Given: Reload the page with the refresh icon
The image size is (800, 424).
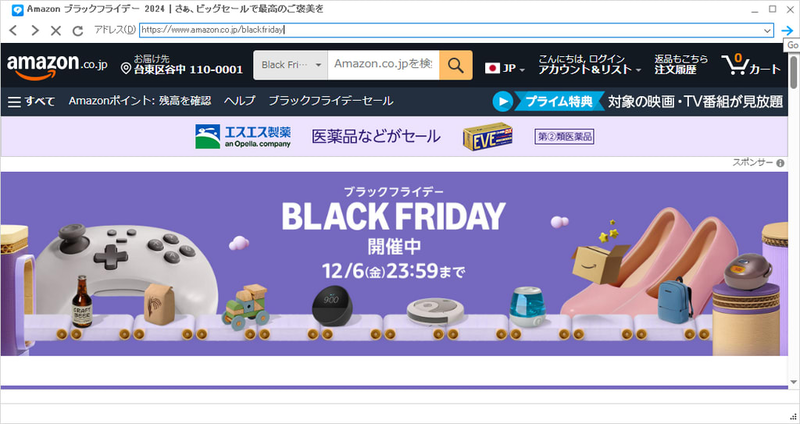Looking at the screenshot, I should pos(78,31).
